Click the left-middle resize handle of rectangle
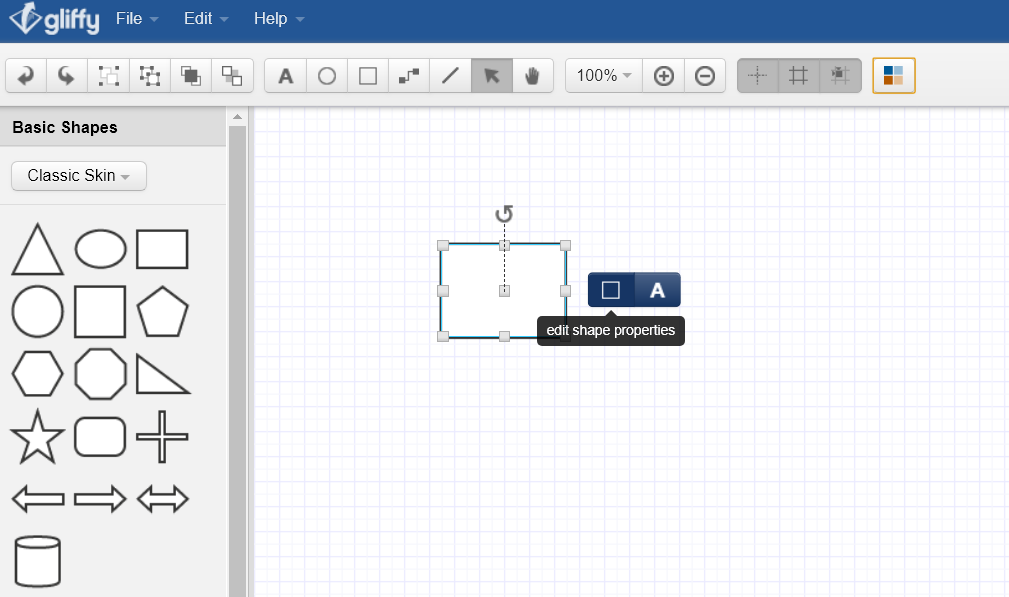The width and height of the screenshot is (1009, 597). [443, 291]
